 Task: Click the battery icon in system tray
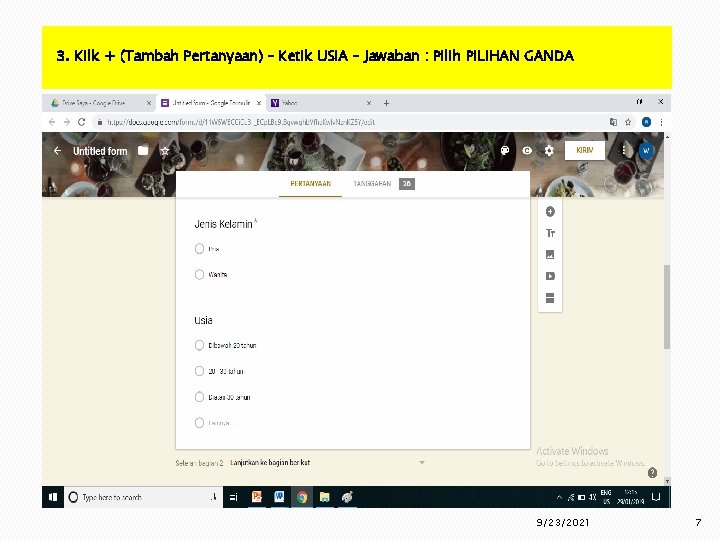[581, 497]
